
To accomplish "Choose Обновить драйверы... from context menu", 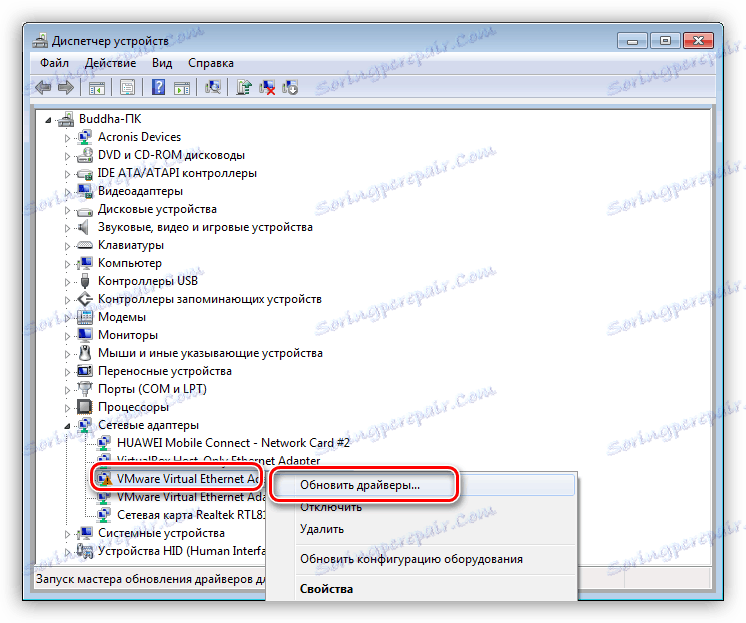I will pos(422,485).
